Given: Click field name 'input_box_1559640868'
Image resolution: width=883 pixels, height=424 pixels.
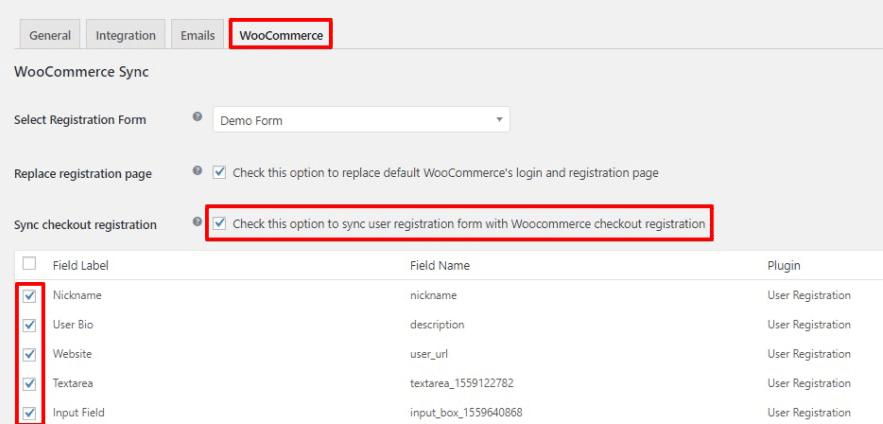Looking at the screenshot, I should pos(467,413).
